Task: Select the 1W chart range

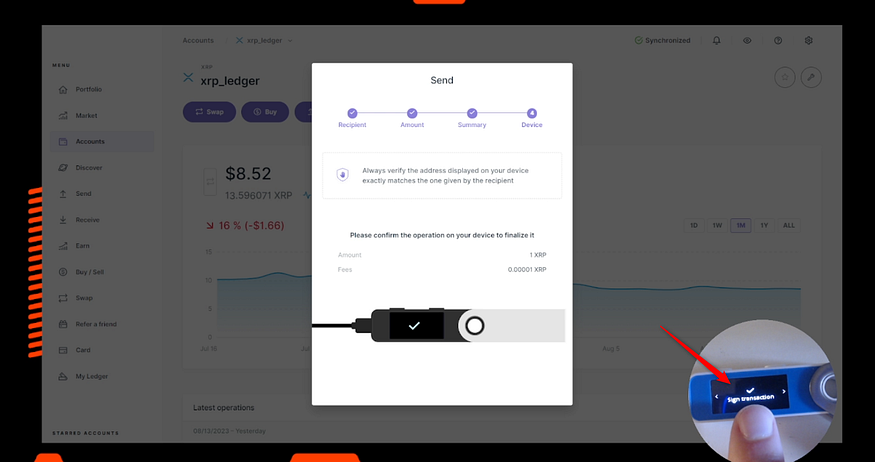Action: point(717,225)
